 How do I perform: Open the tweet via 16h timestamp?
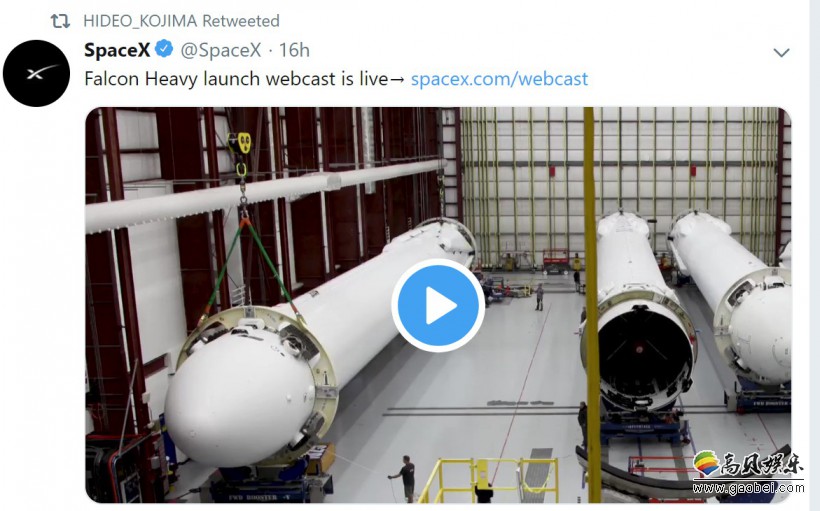[294, 50]
